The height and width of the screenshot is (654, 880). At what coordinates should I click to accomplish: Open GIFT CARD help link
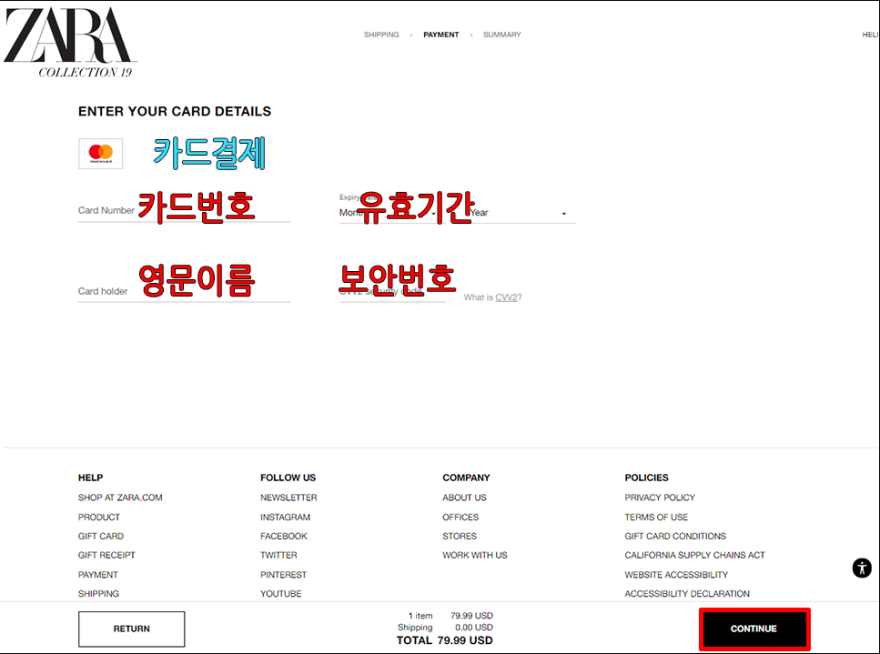(101, 536)
